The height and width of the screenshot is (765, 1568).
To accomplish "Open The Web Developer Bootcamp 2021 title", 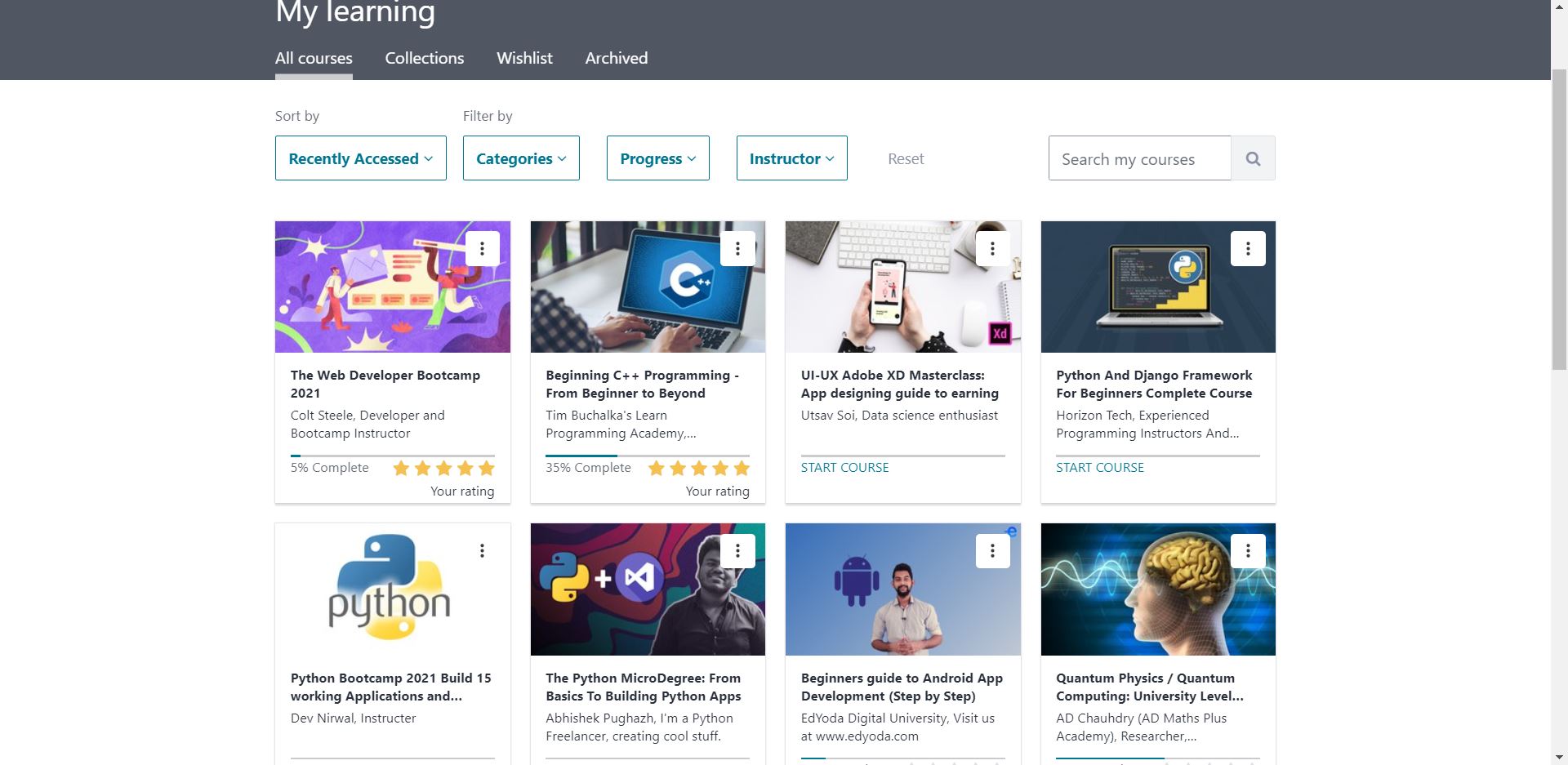I will tap(385, 384).
